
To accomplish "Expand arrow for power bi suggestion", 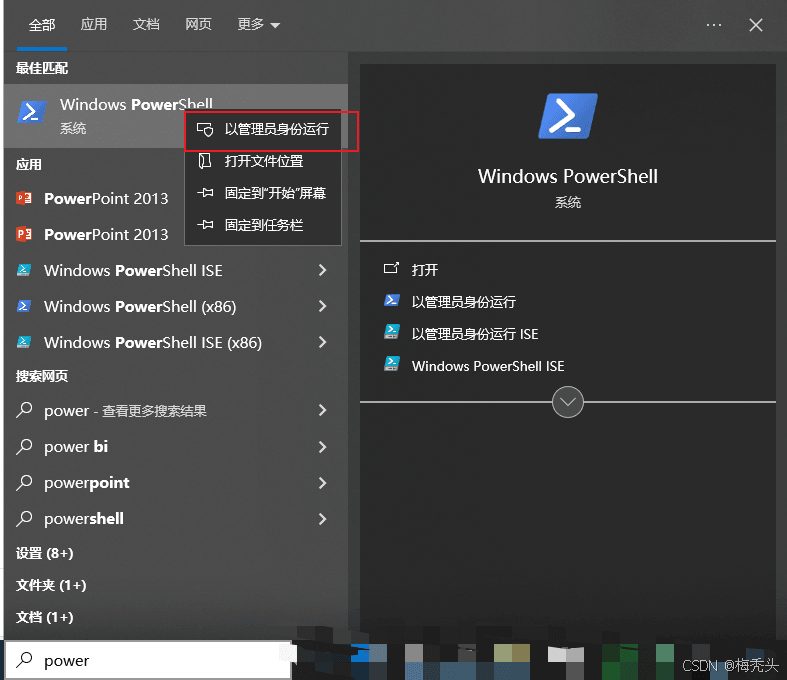I will click(322, 447).
